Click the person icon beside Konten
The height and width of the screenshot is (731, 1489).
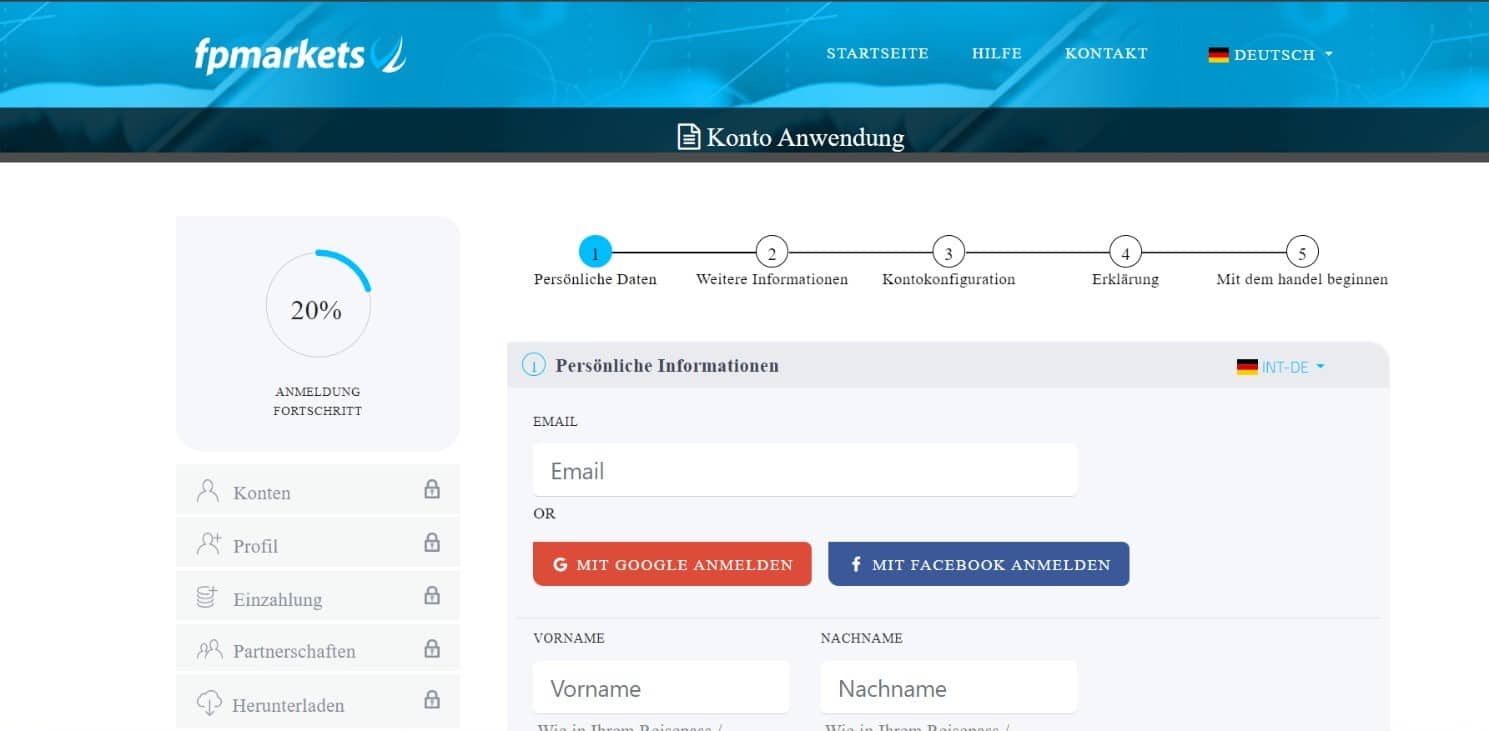tap(208, 490)
